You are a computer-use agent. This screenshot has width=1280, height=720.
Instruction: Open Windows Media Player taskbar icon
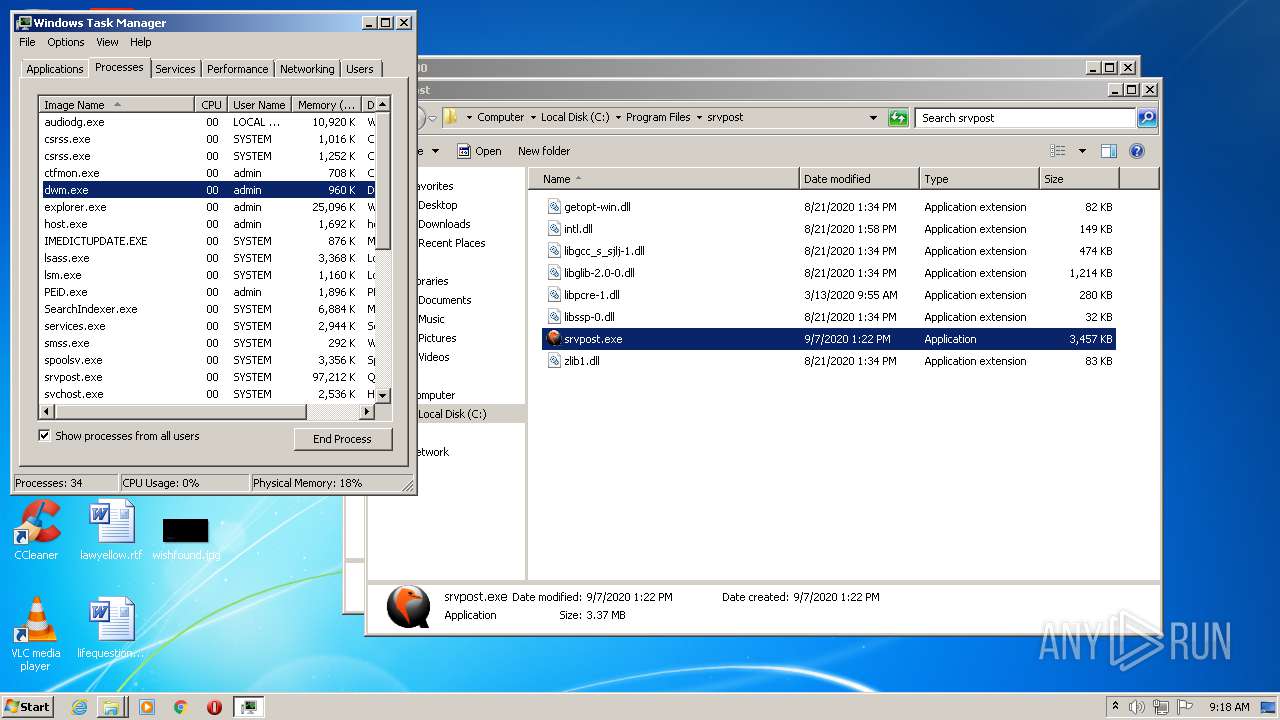(147, 707)
